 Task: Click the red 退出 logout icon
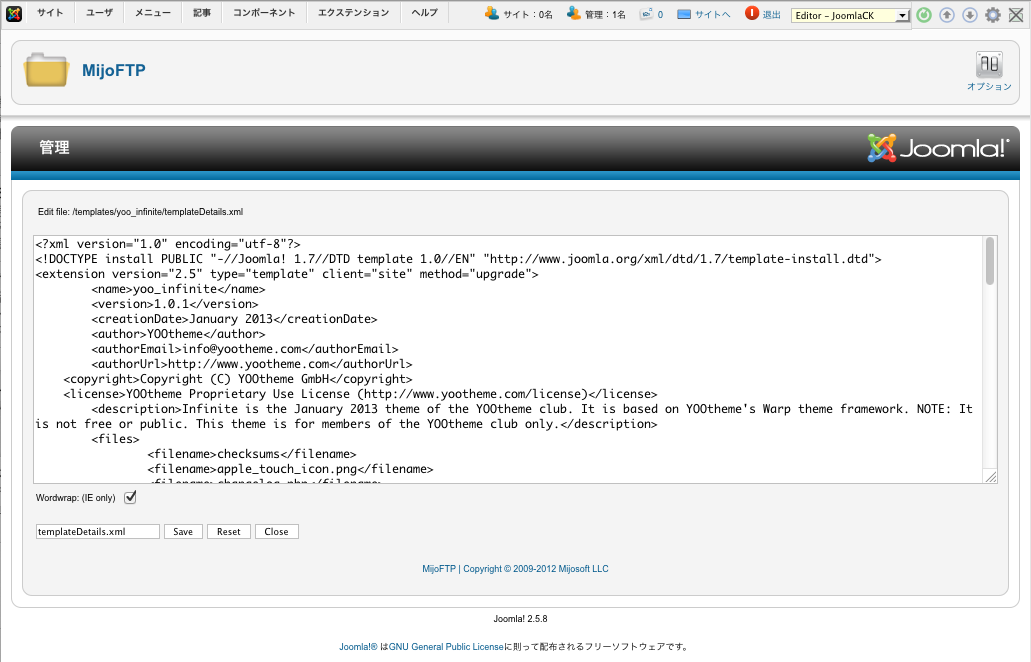752,14
